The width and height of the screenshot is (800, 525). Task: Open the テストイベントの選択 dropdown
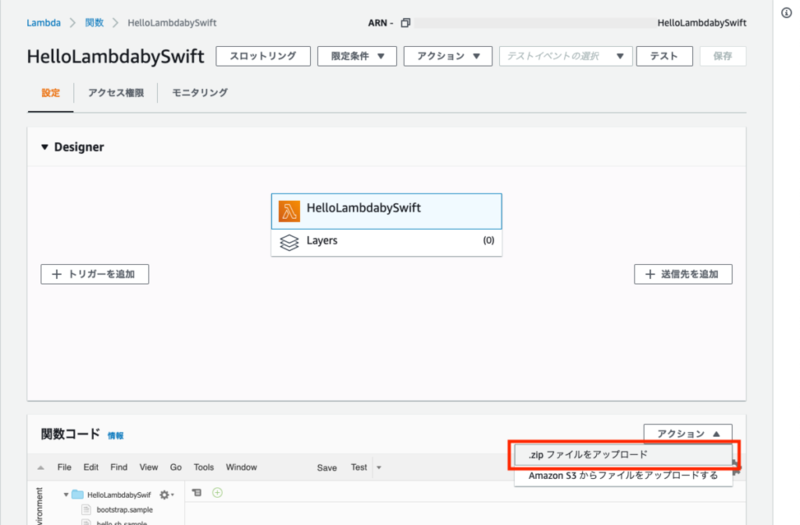(565, 56)
